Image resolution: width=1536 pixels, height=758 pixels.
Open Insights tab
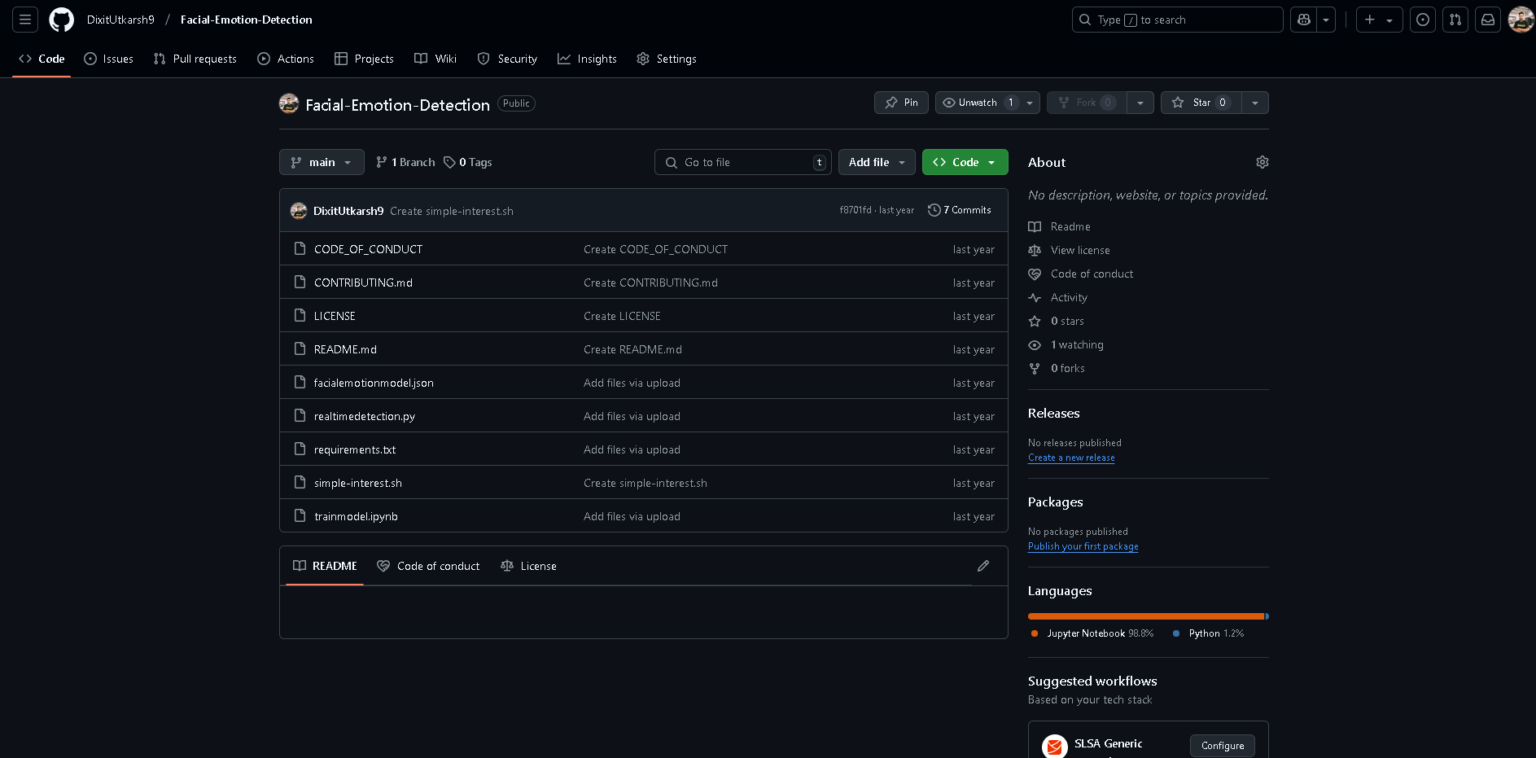coord(587,59)
